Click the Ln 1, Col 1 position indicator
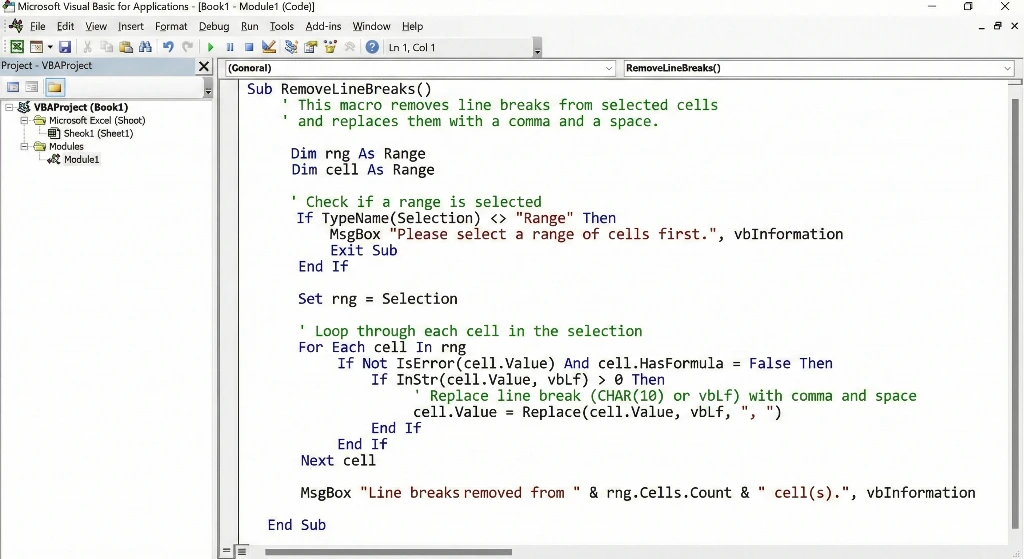The width and height of the screenshot is (1024, 559). (x=412, y=47)
